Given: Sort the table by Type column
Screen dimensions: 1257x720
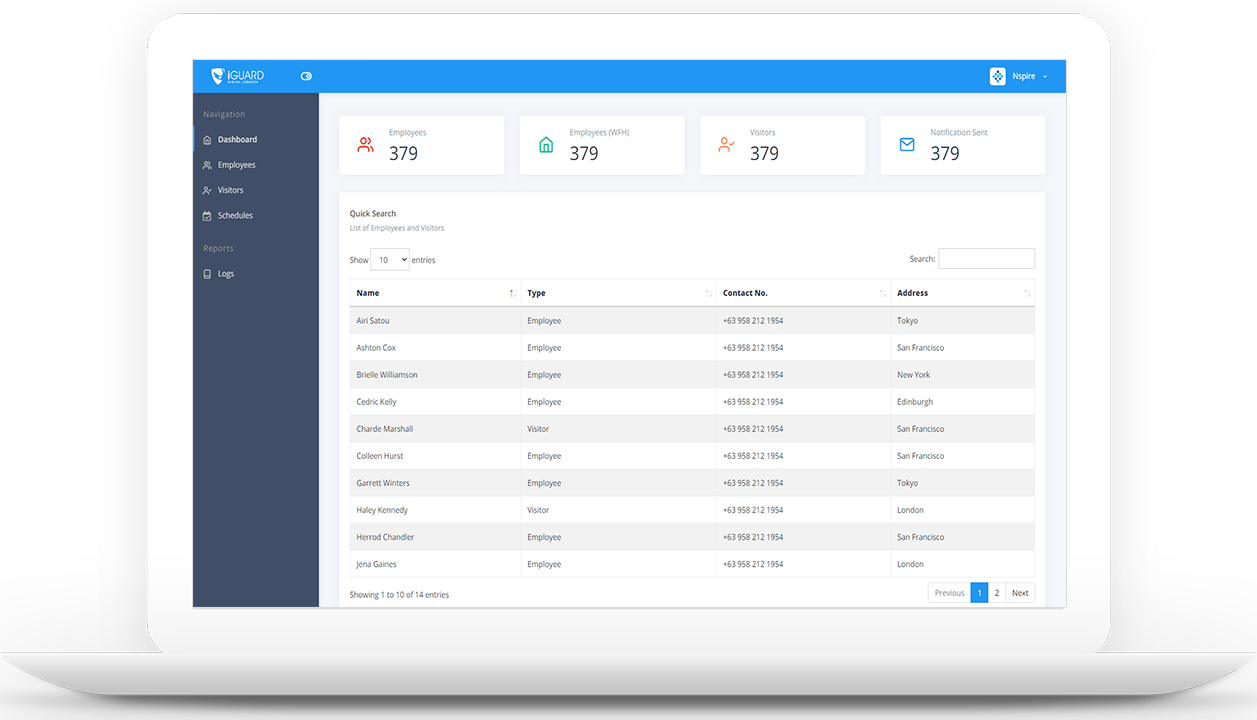Looking at the screenshot, I should click(x=618, y=293).
